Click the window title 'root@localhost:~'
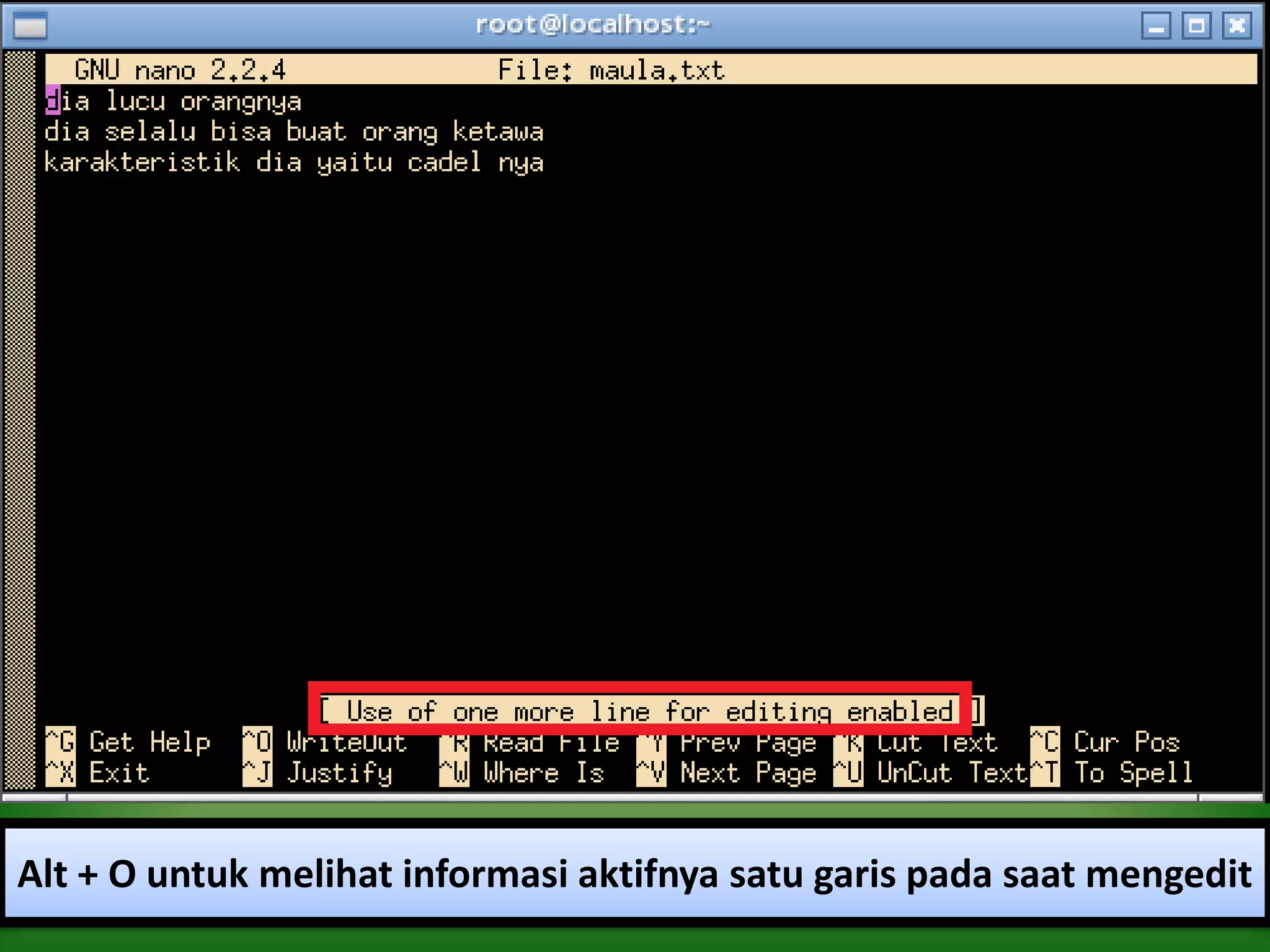Image resolution: width=1270 pixels, height=952 pixels. [x=593, y=25]
